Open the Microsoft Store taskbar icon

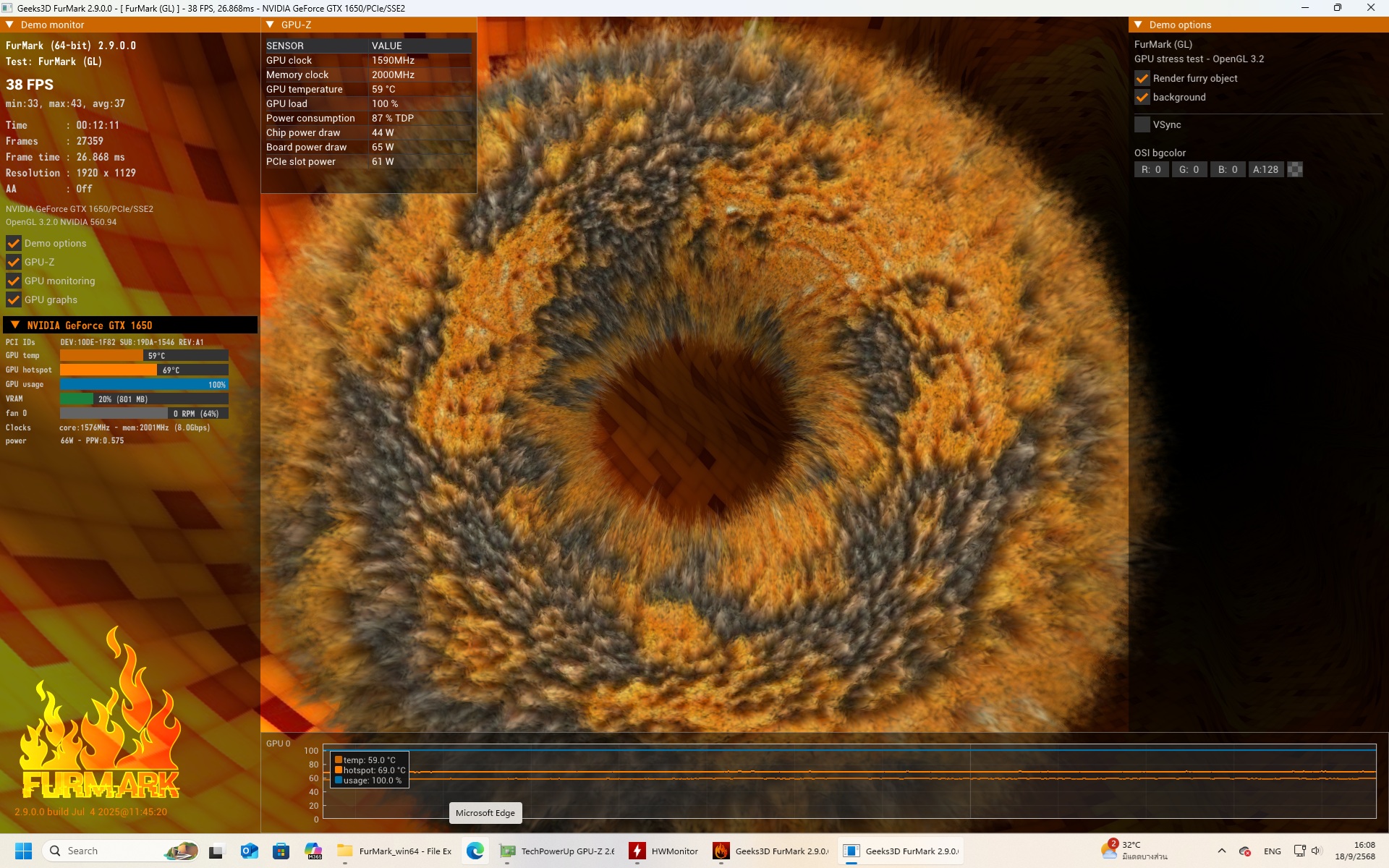281,851
